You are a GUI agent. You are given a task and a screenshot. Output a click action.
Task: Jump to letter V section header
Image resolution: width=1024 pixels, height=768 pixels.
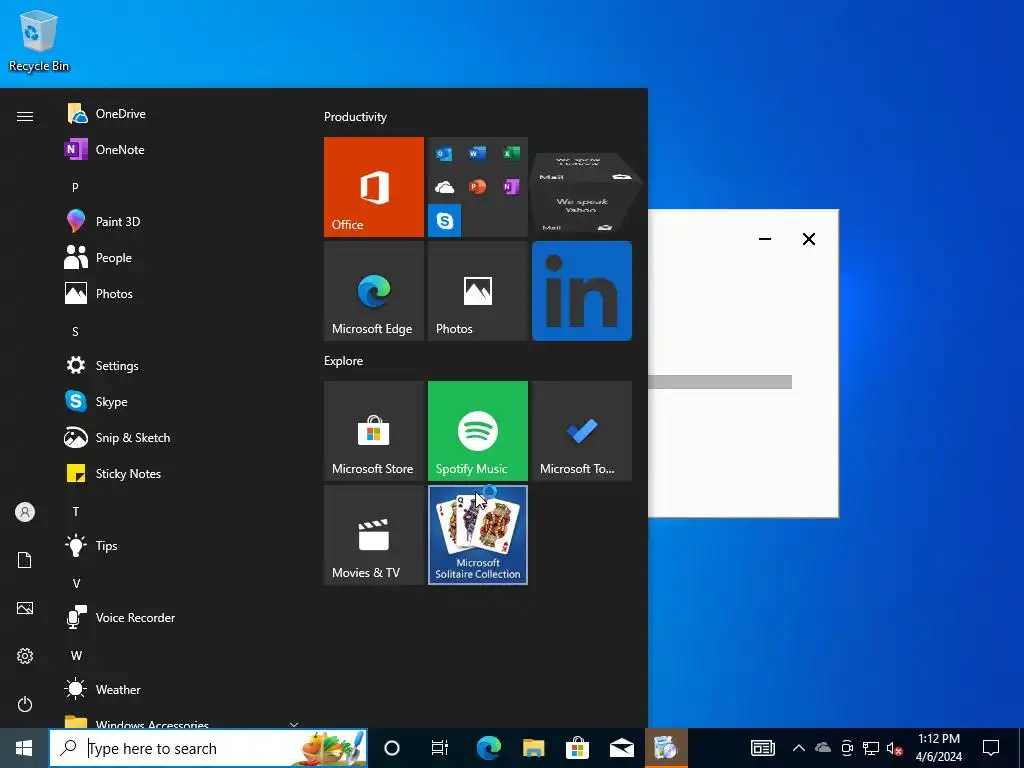pos(76,583)
